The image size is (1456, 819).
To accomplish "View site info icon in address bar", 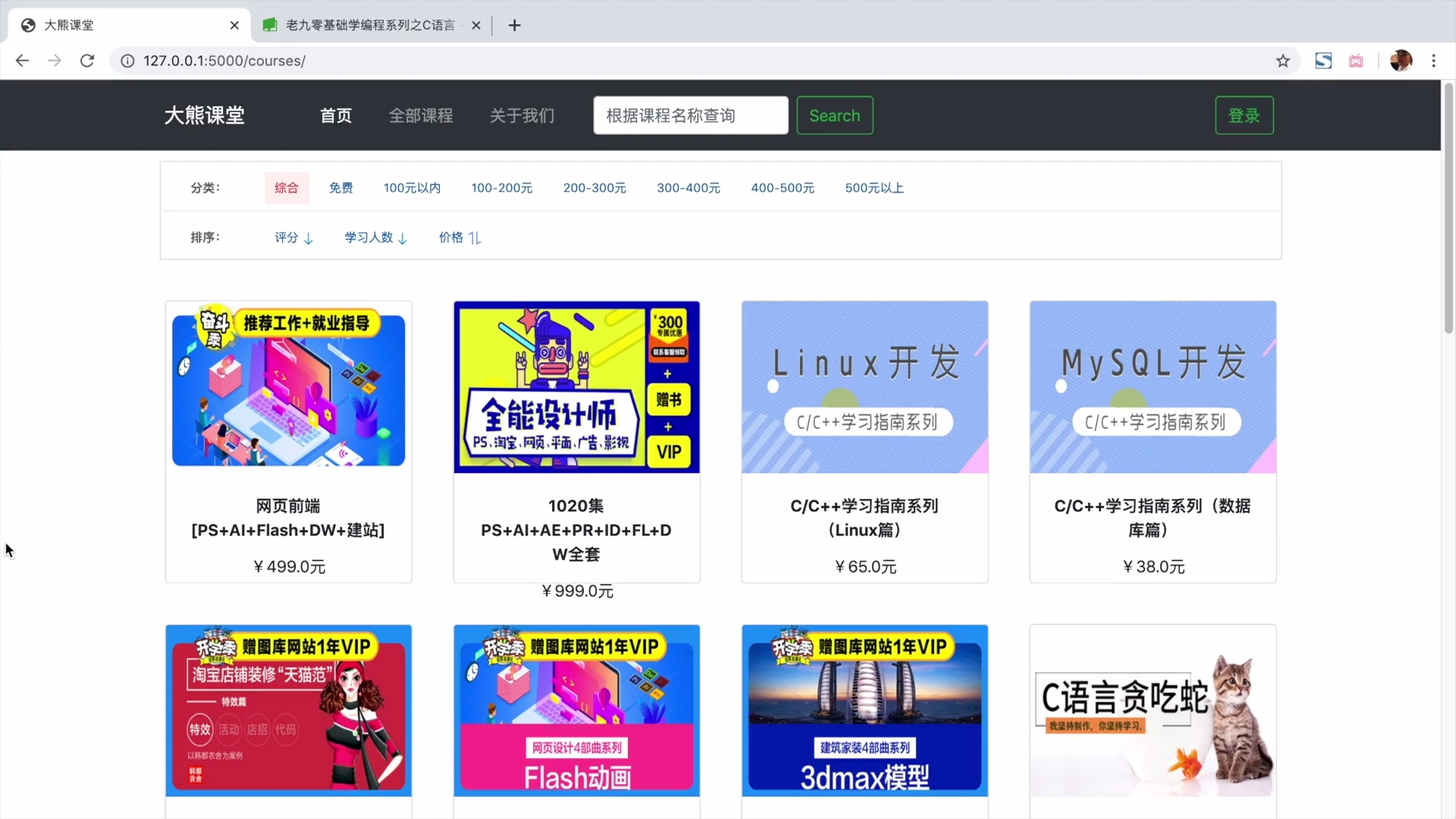I will 127,61.
